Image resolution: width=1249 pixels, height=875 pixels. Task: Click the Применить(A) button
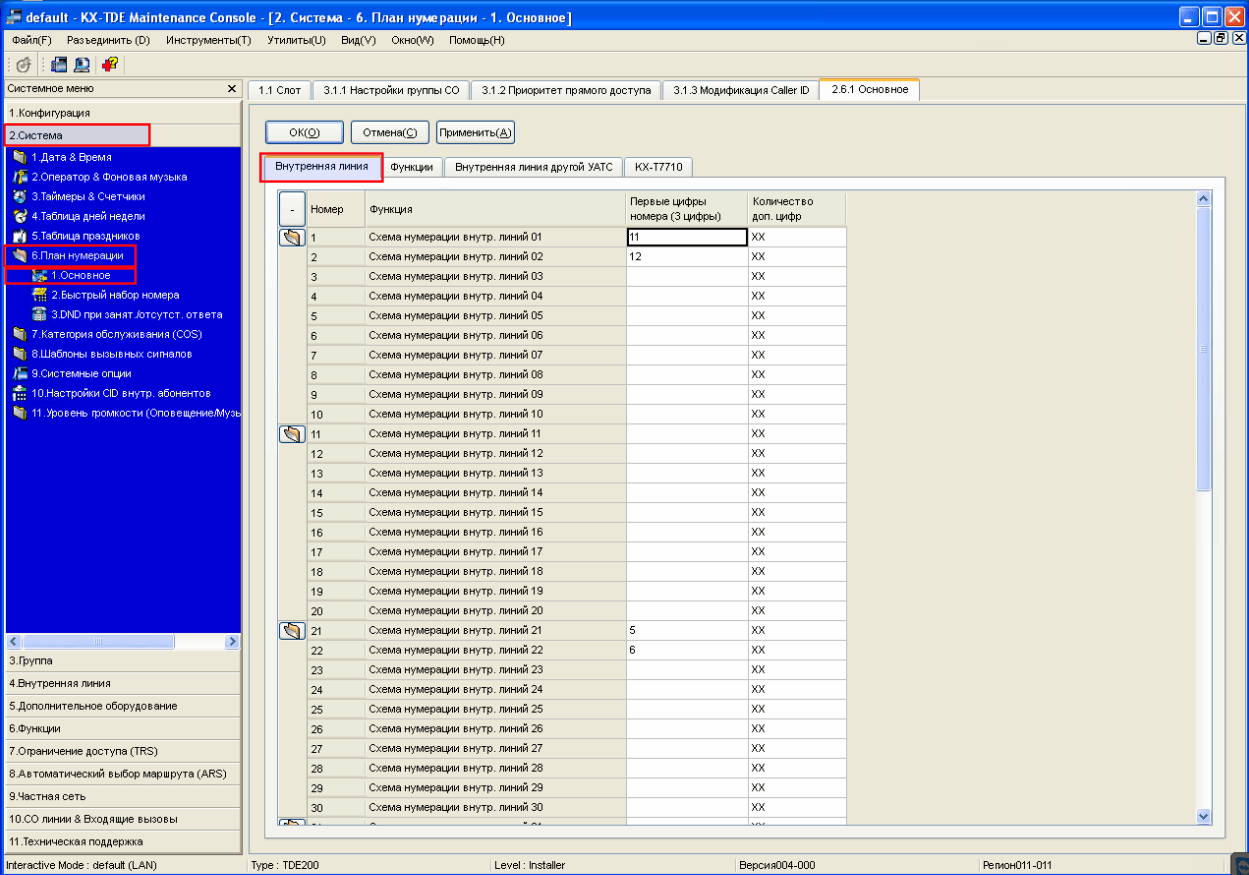pyautogui.click(x=476, y=132)
